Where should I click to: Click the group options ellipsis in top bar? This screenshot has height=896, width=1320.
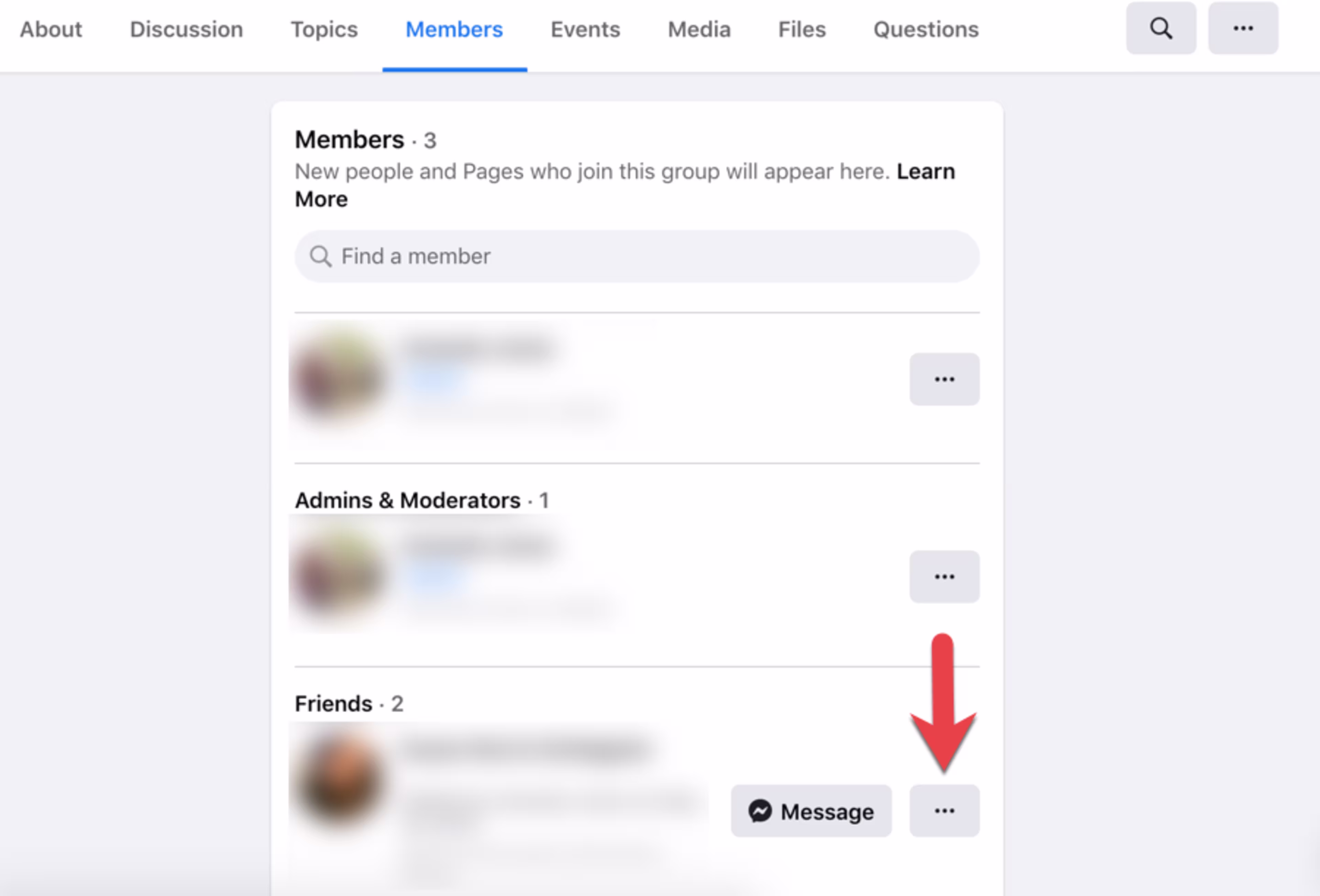coord(1243,28)
